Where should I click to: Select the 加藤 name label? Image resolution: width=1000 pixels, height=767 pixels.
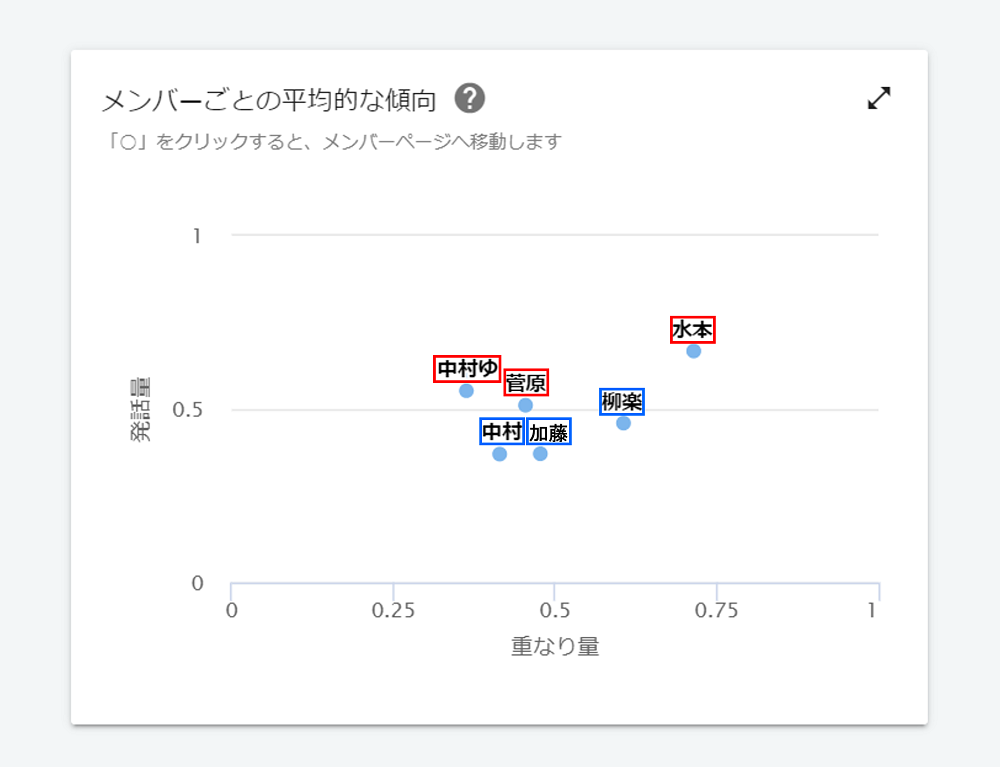click(548, 433)
